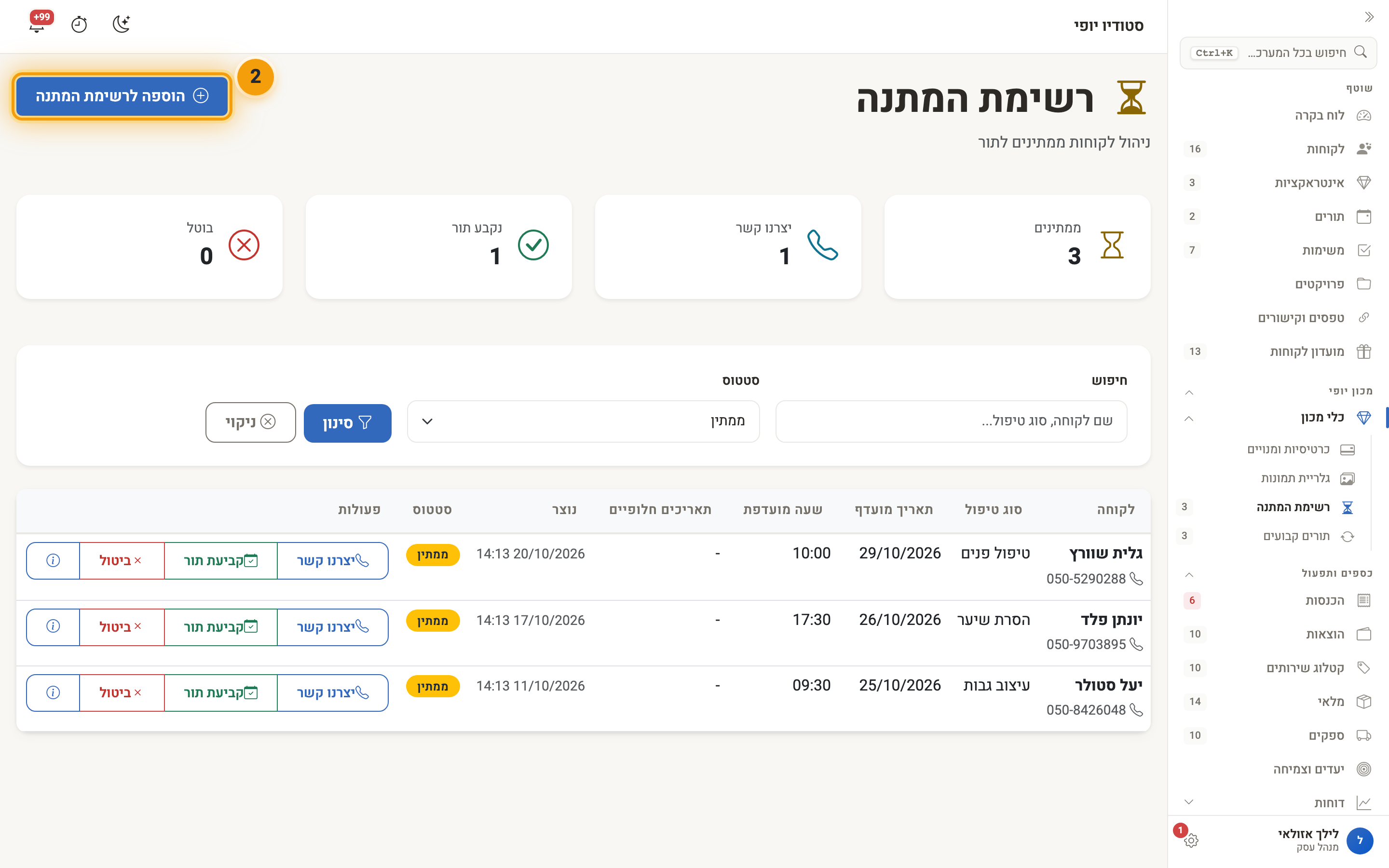Open user profile לילך אזולאי

(1326, 841)
